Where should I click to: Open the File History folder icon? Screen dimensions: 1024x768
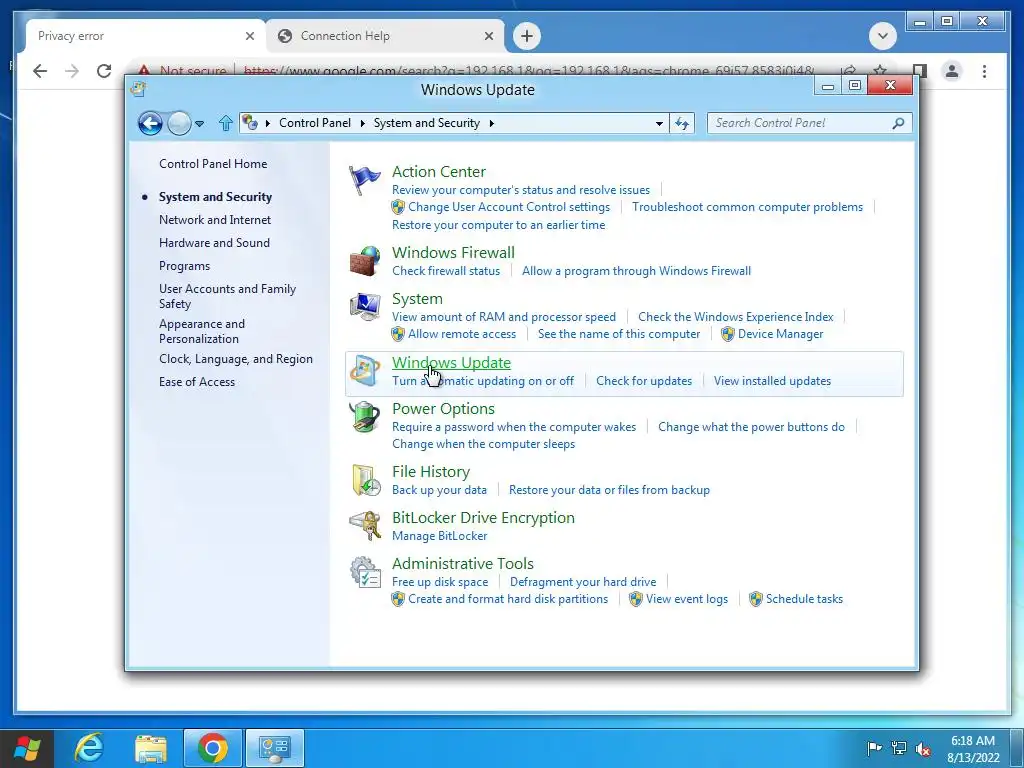coord(364,479)
